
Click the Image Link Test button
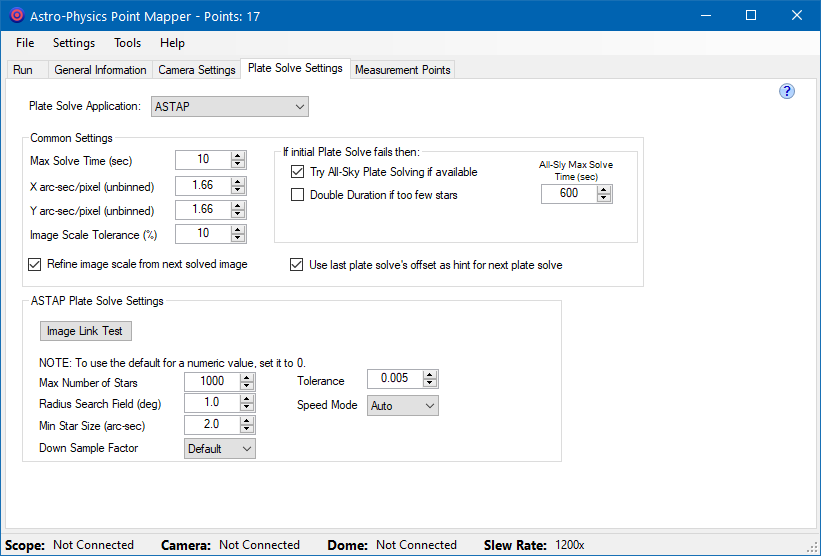[86, 331]
